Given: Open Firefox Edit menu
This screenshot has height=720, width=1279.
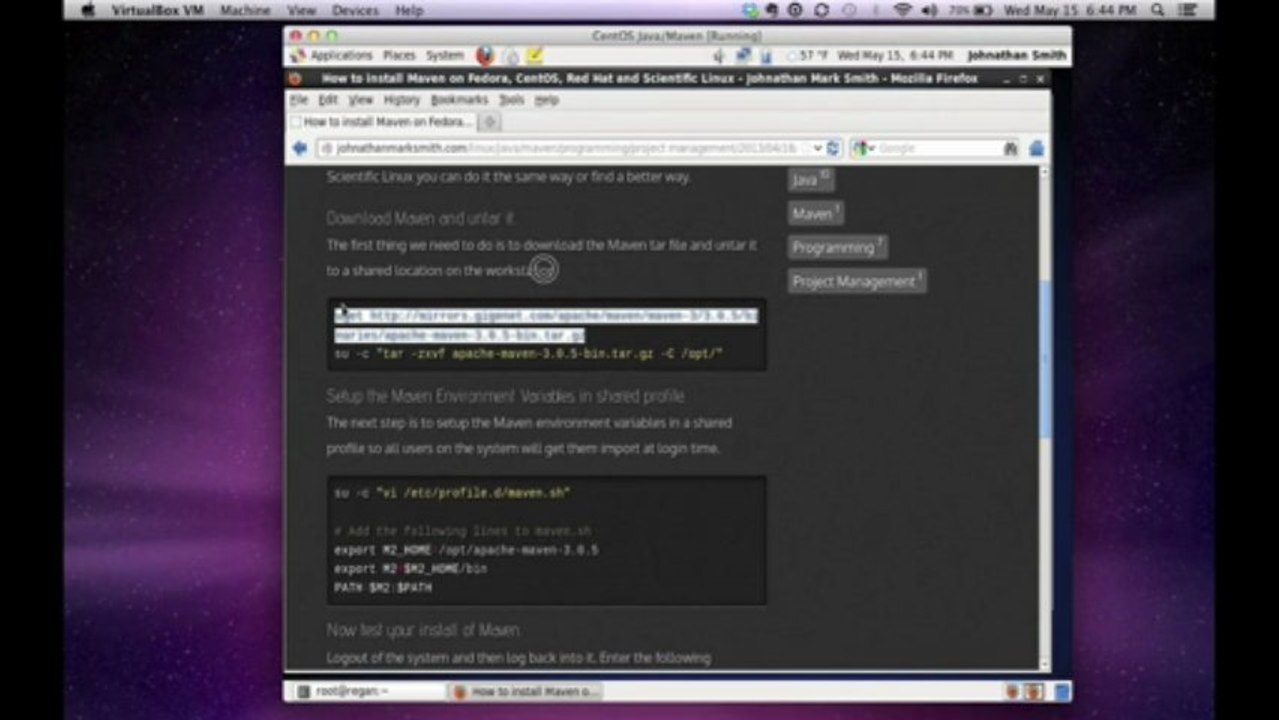Looking at the screenshot, I should [x=328, y=100].
